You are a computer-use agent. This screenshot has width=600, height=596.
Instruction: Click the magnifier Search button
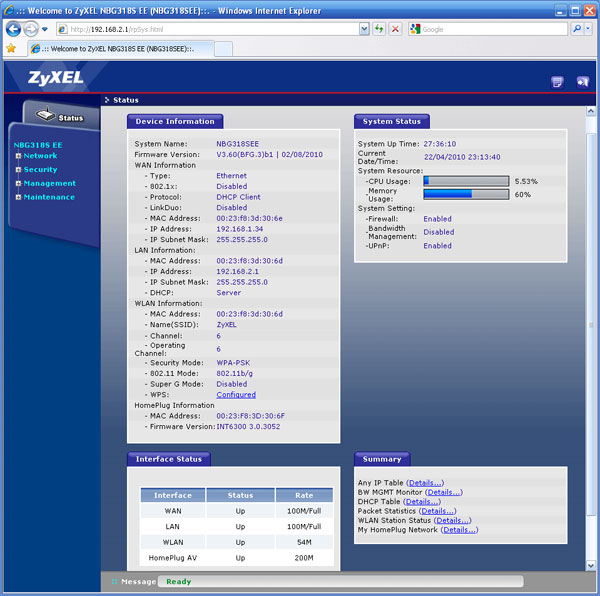click(577, 29)
